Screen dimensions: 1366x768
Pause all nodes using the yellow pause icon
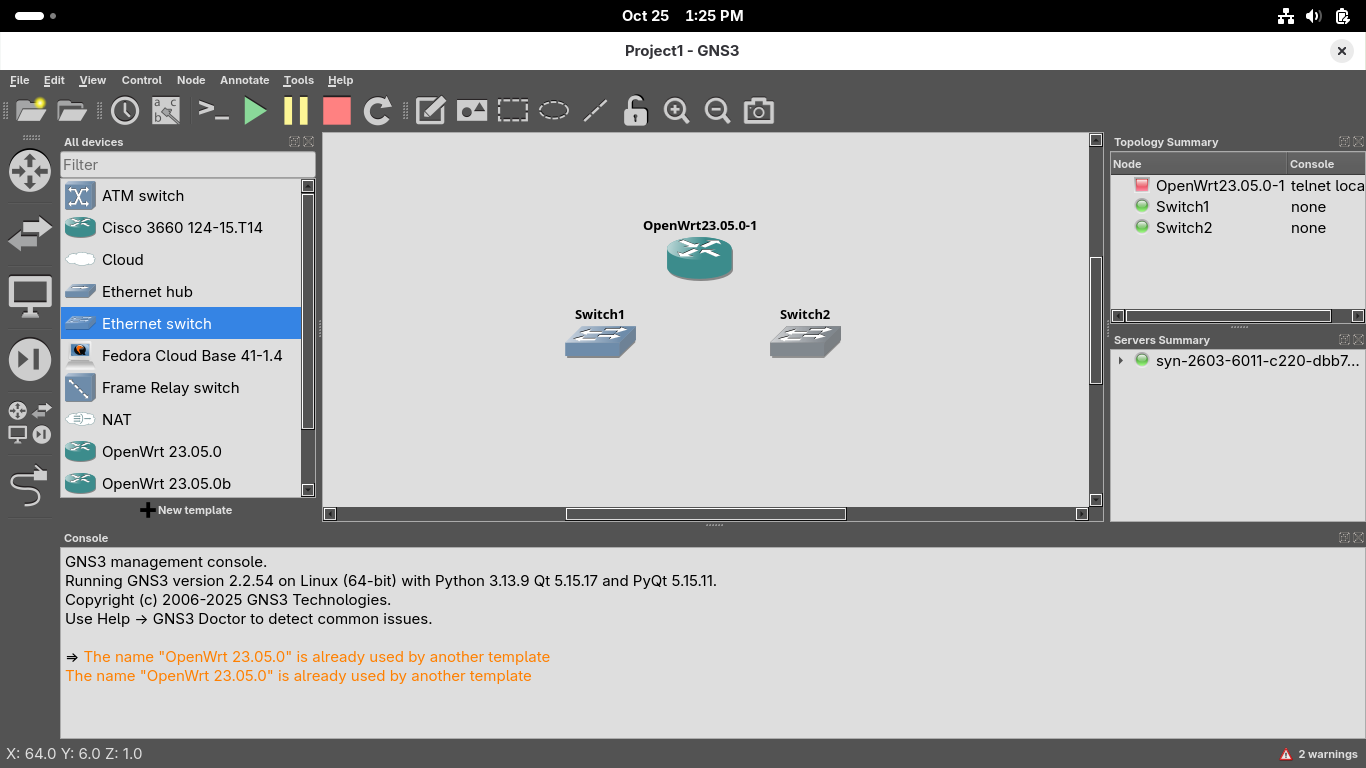296,111
